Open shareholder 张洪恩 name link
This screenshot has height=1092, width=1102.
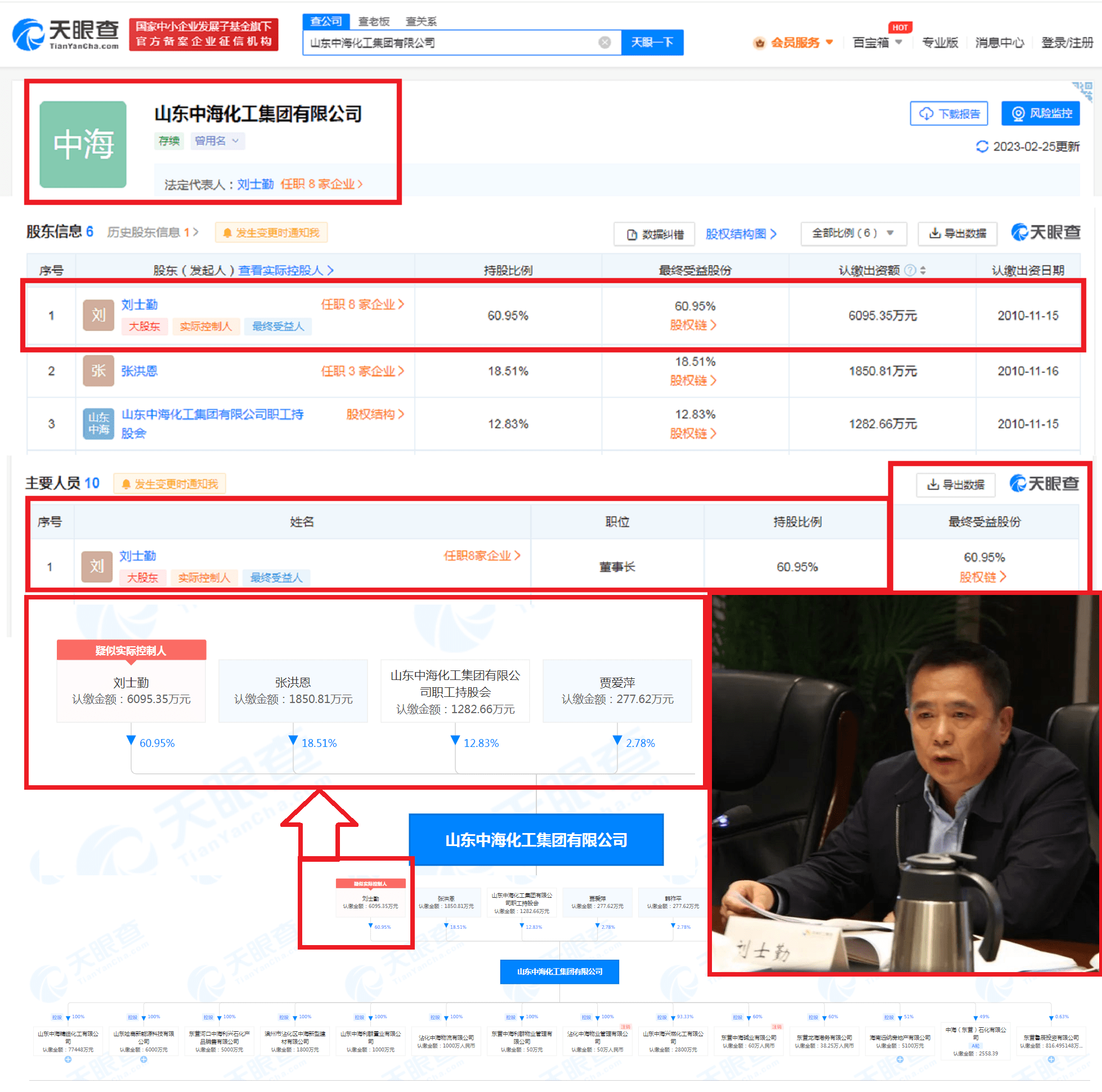pos(139,371)
